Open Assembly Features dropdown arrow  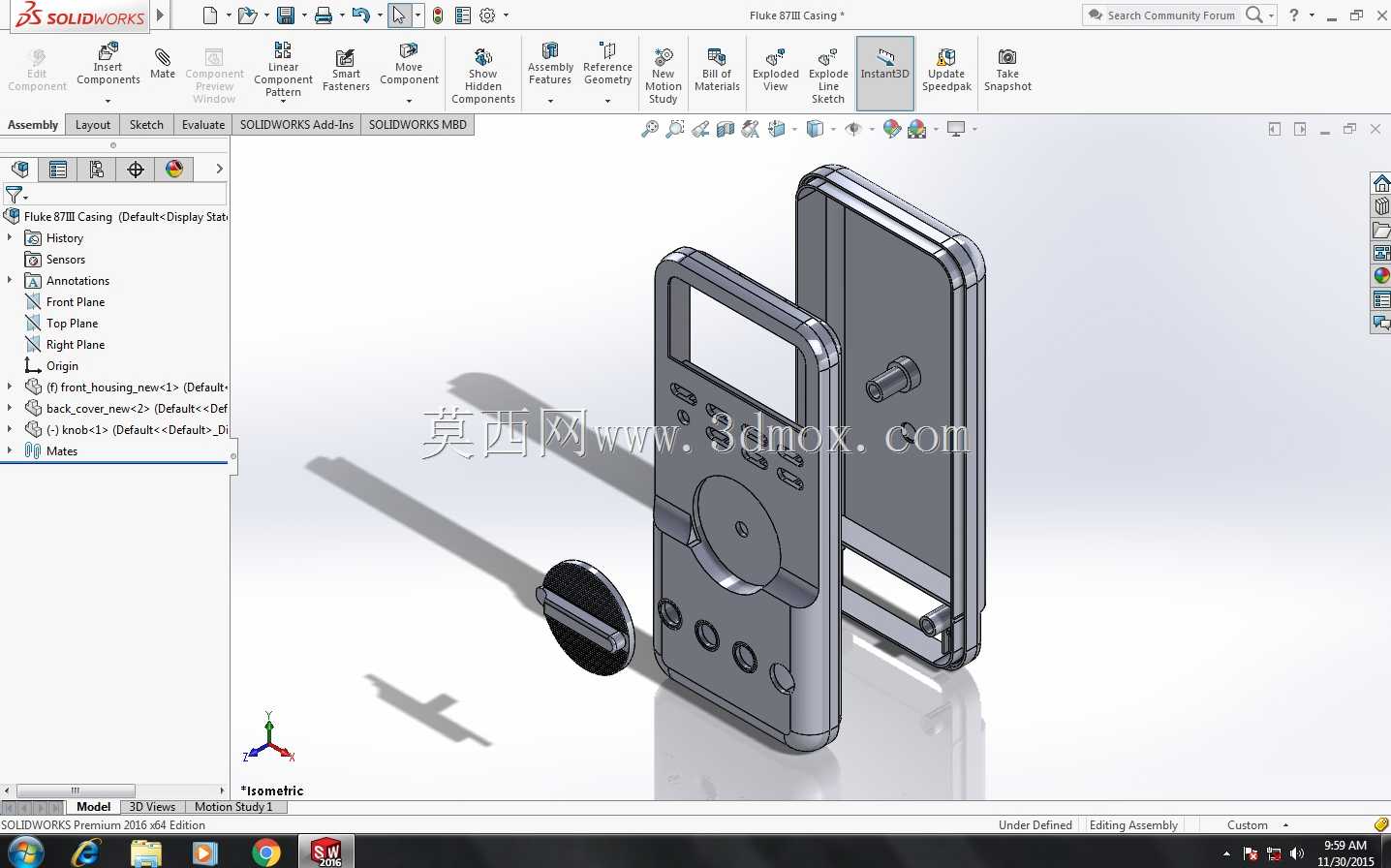coord(550,101)
